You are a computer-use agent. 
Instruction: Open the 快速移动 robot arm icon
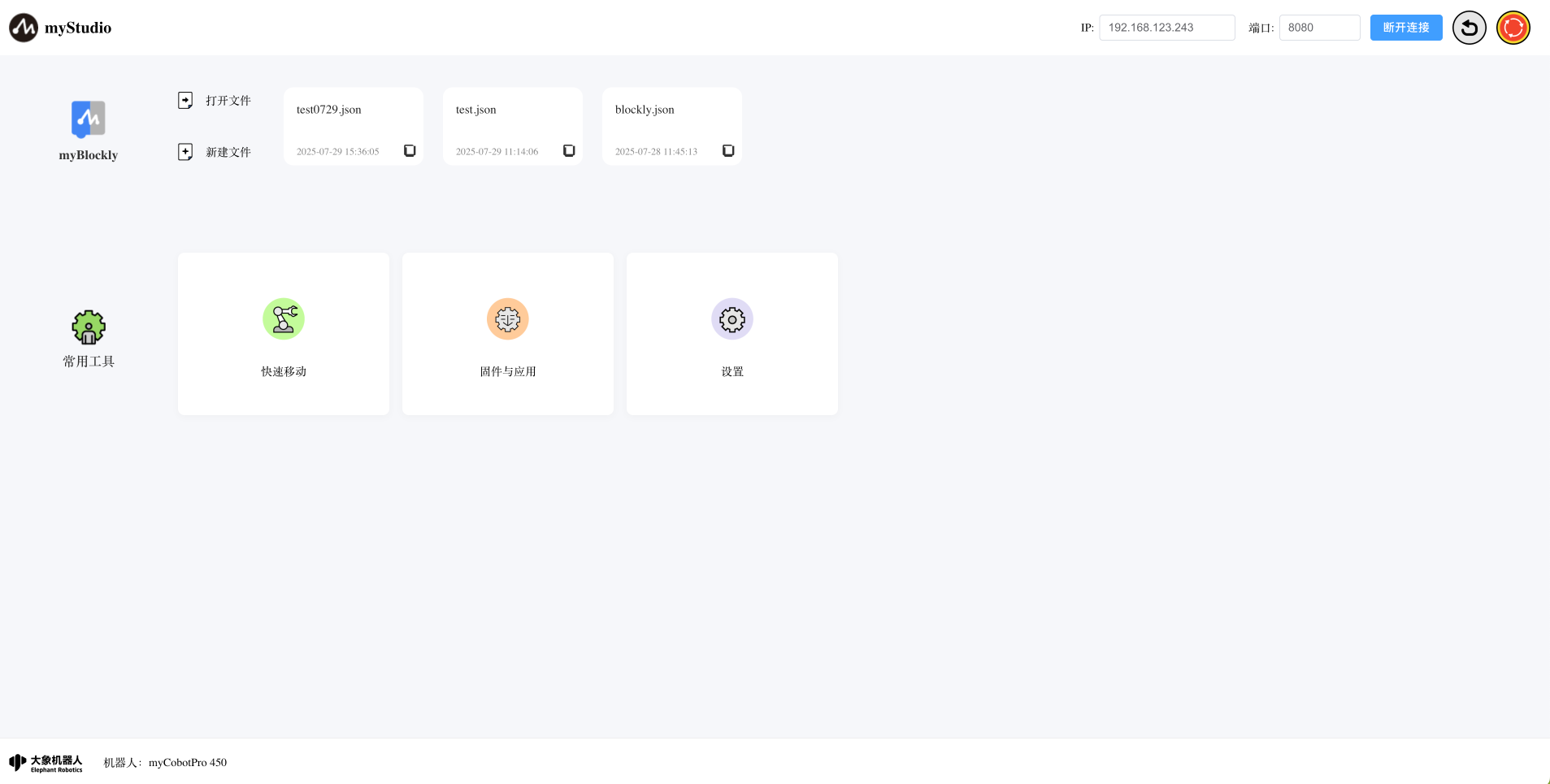click(284, 319)
